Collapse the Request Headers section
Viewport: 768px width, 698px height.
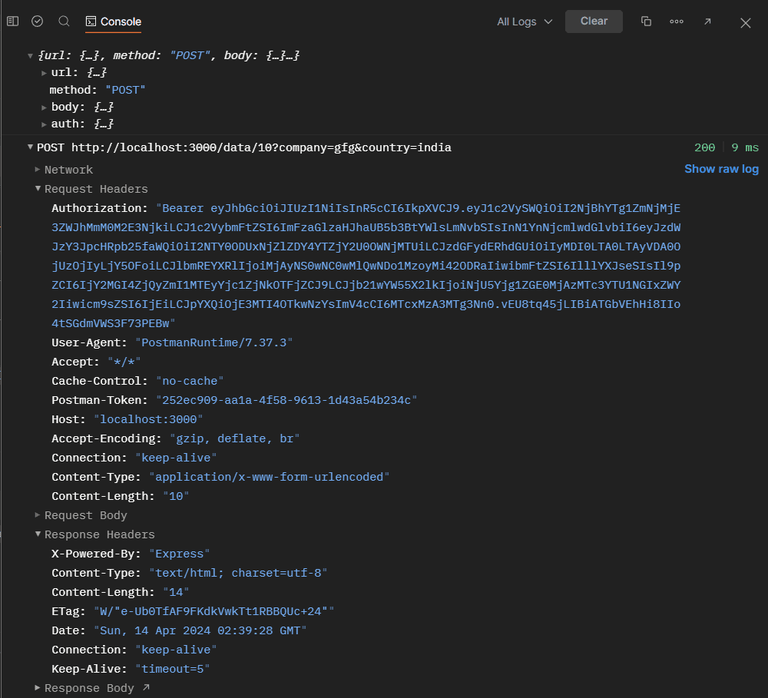tap(38, 189)
